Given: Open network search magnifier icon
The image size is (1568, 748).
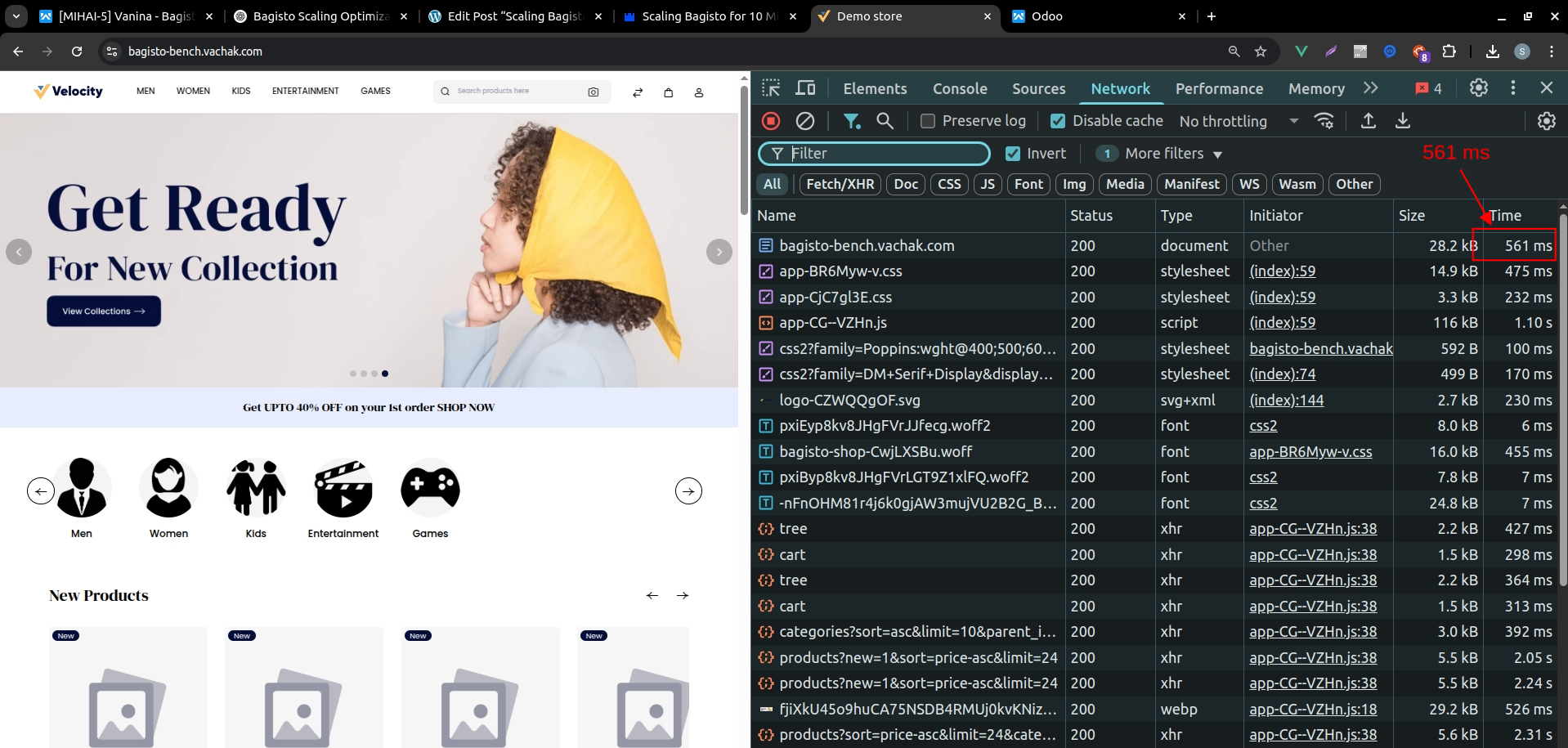Looking at the screenshot, I should coord(885,121).
